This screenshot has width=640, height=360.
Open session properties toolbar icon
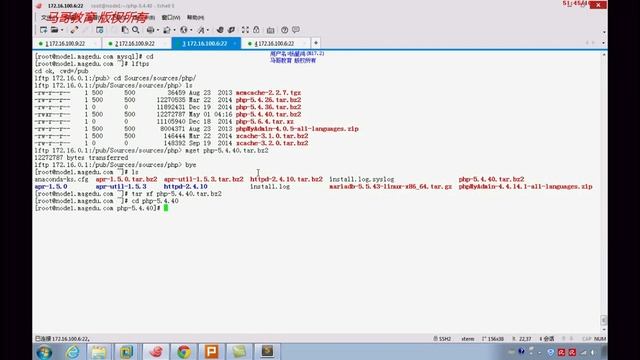pyautogui.click(x=100, y=30)
